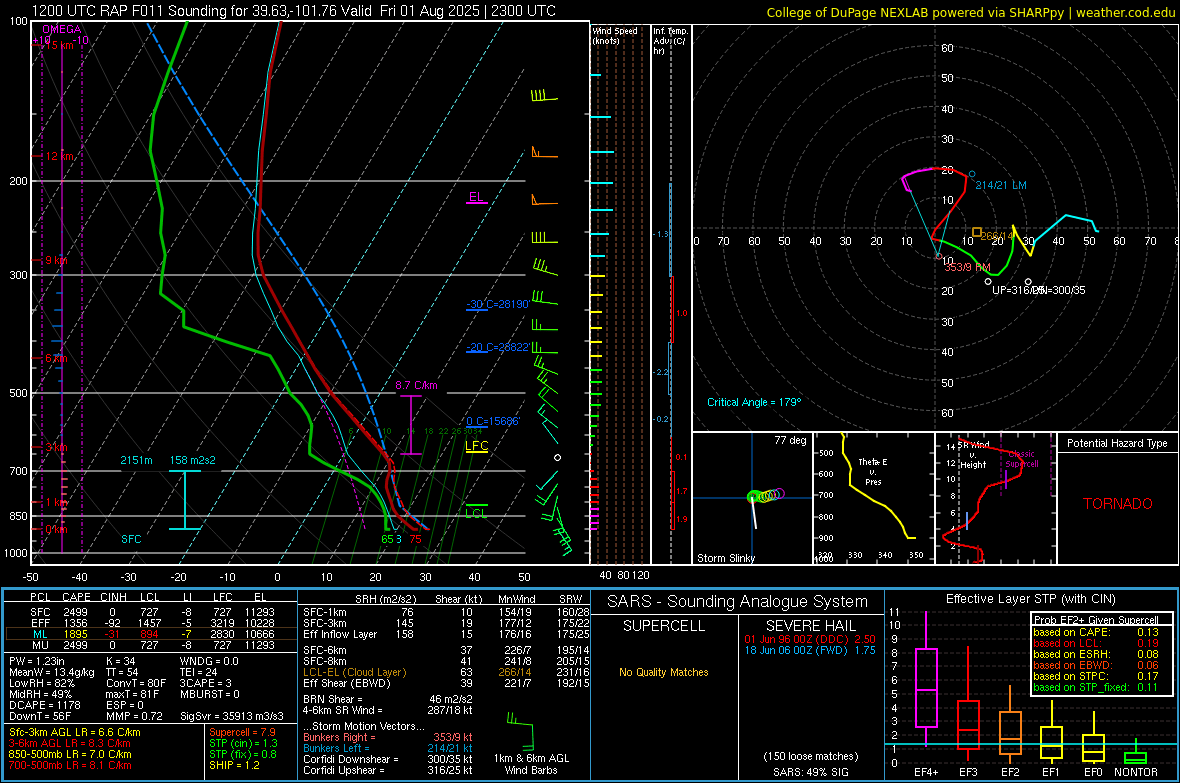
Task: Click the 'PW = 1.23in' value
Action: coord(37,661)
